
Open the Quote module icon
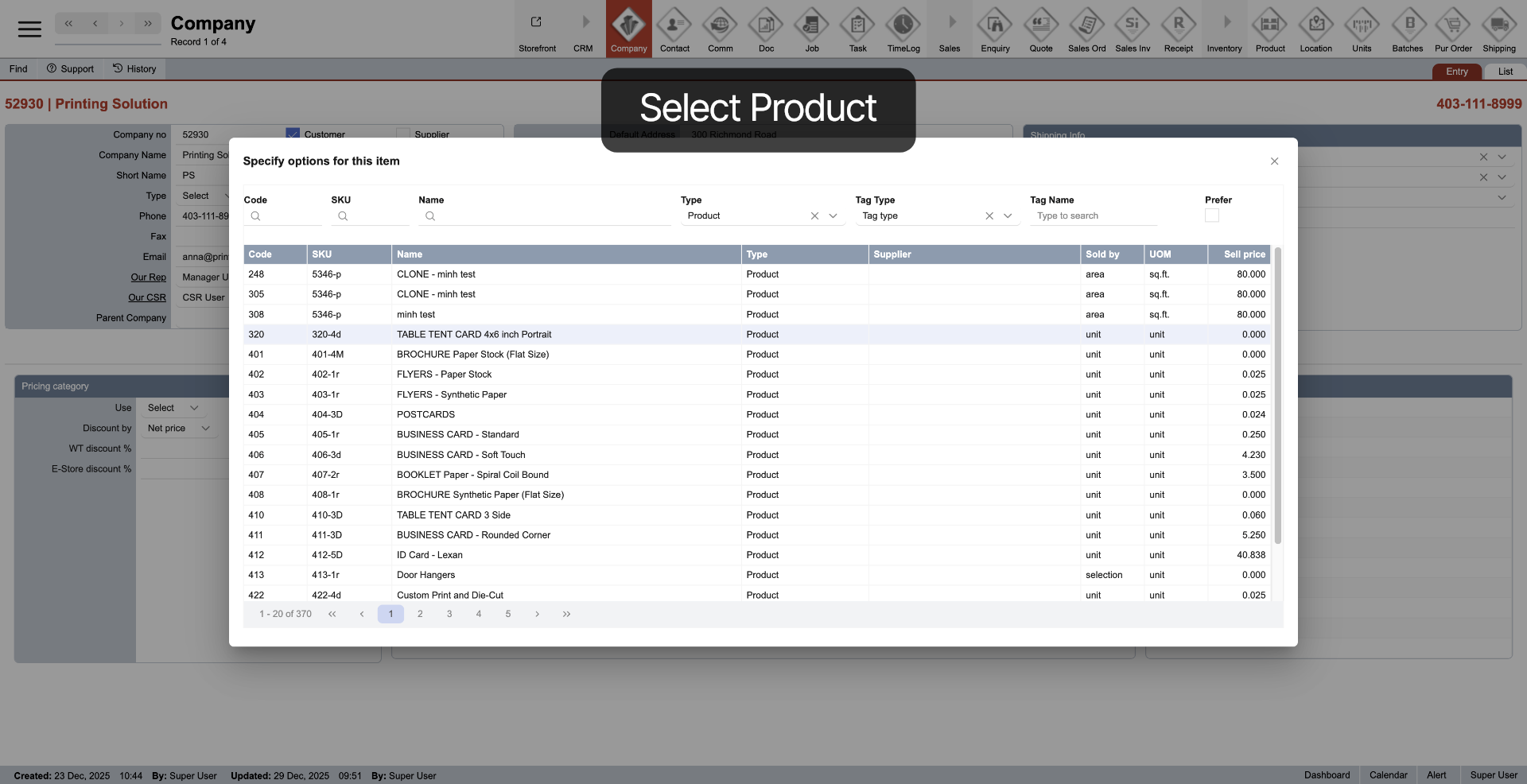pyautogui.click(x=1040, y=25)
